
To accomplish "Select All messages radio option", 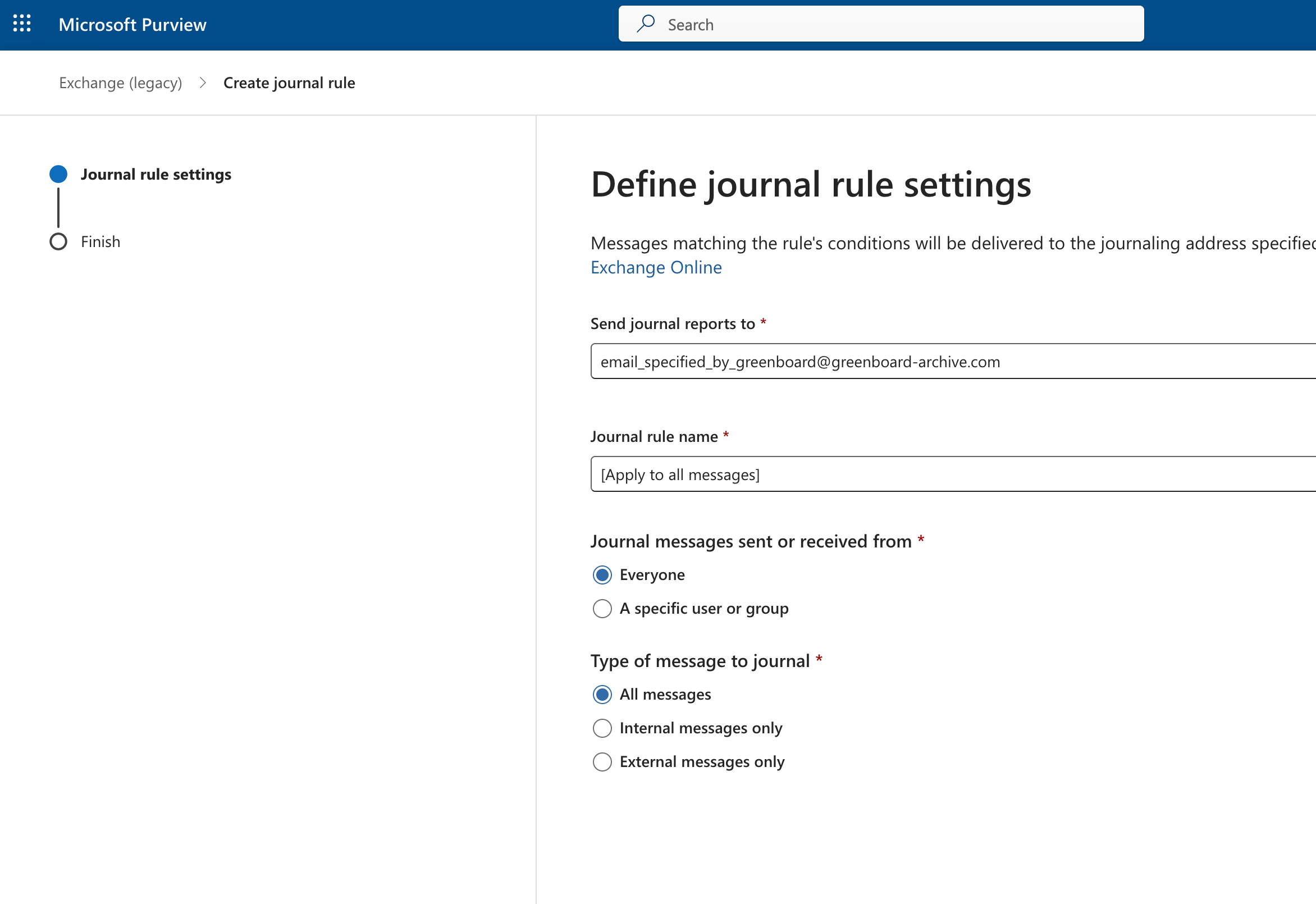I will pyautogui.click(x=602, y=695).
